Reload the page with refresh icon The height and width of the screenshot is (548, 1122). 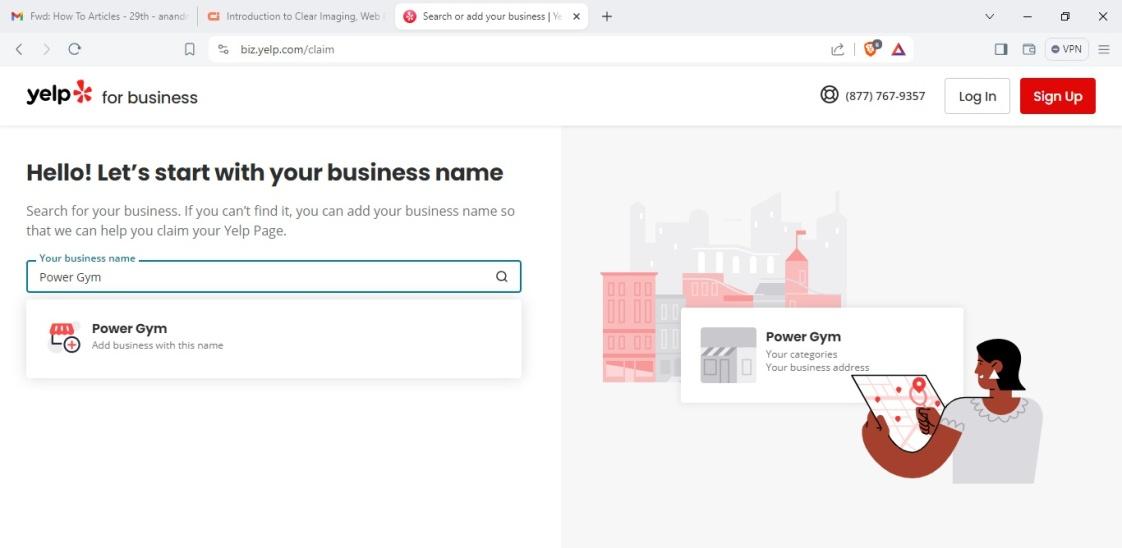point(74,49)
